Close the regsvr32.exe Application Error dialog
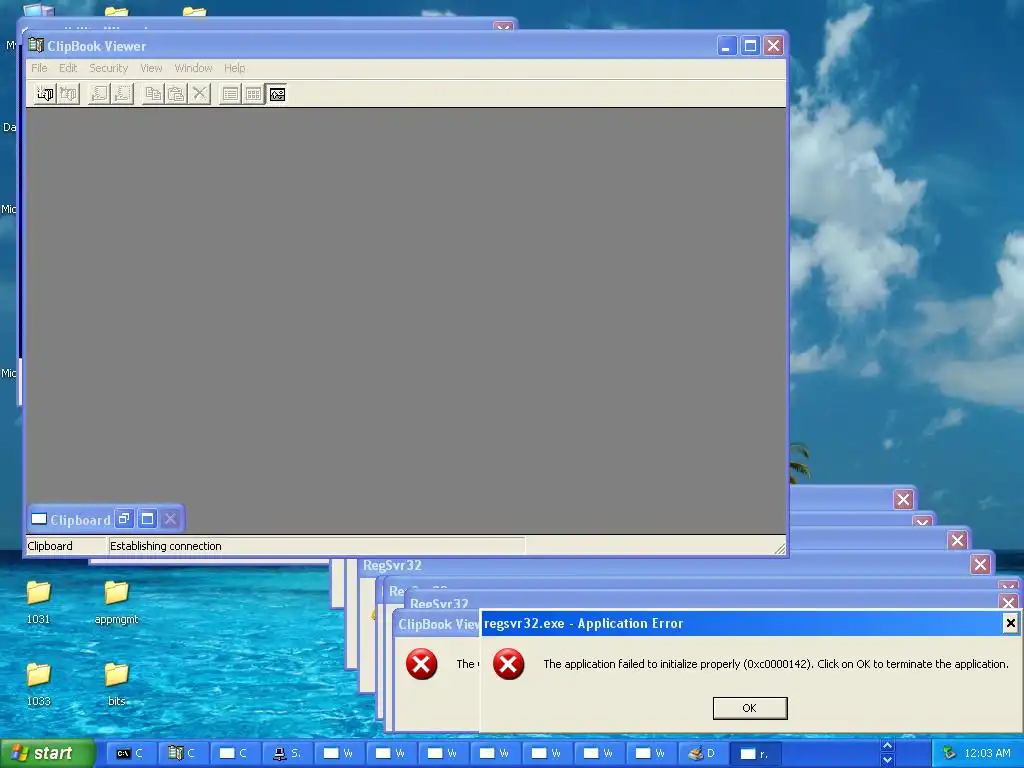The height and width of the screenshot is (768, 1024). [x=1010, y=623]
